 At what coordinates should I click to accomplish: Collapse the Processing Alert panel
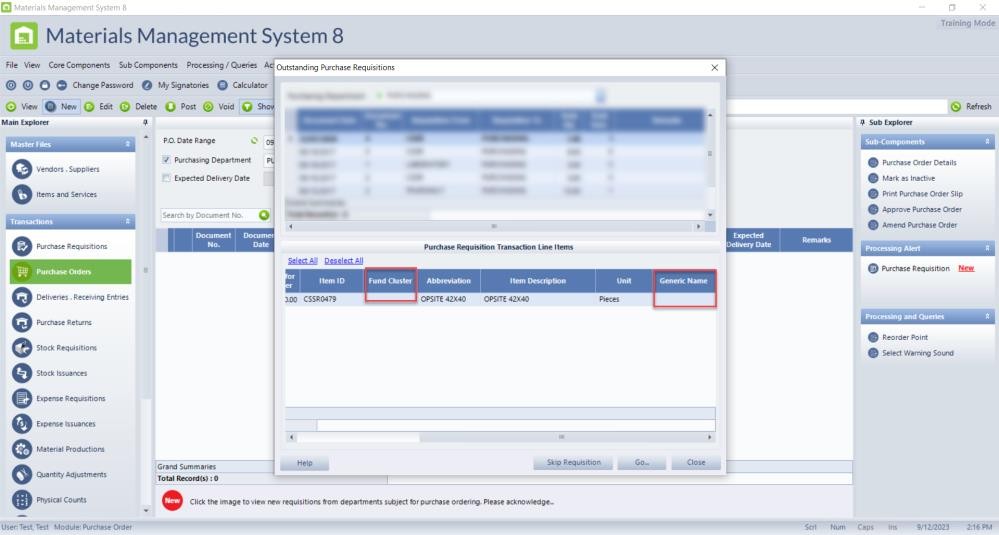point(988,248)
